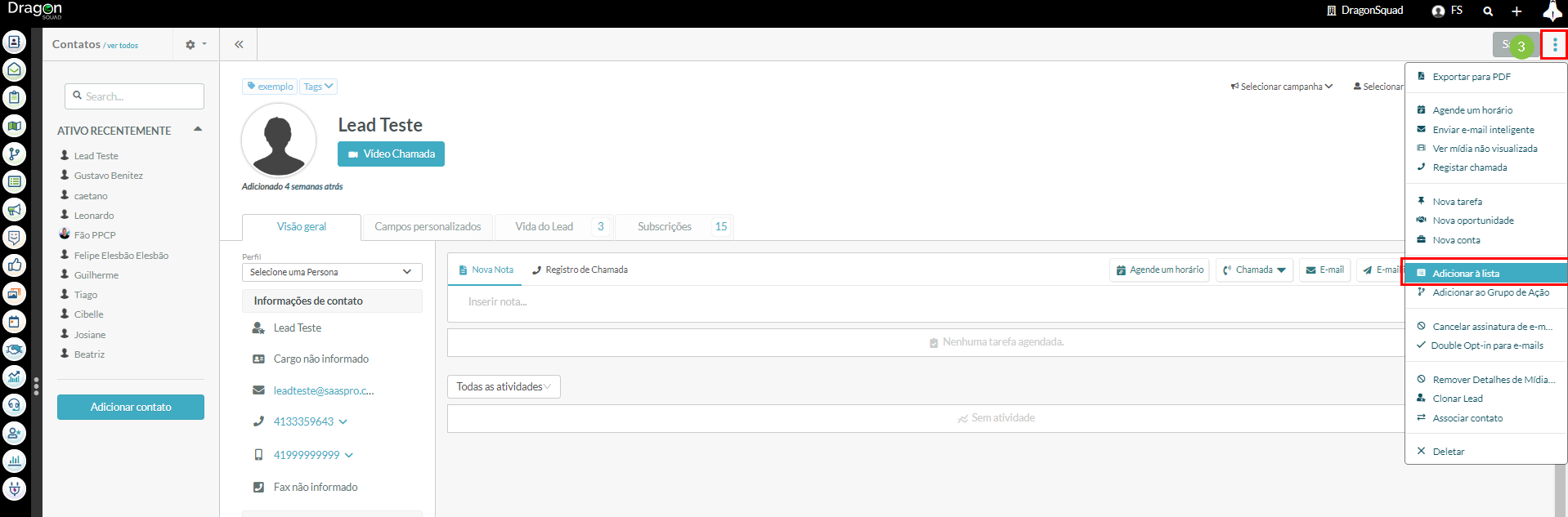Click the Adicionar contato button

(131, 407)
